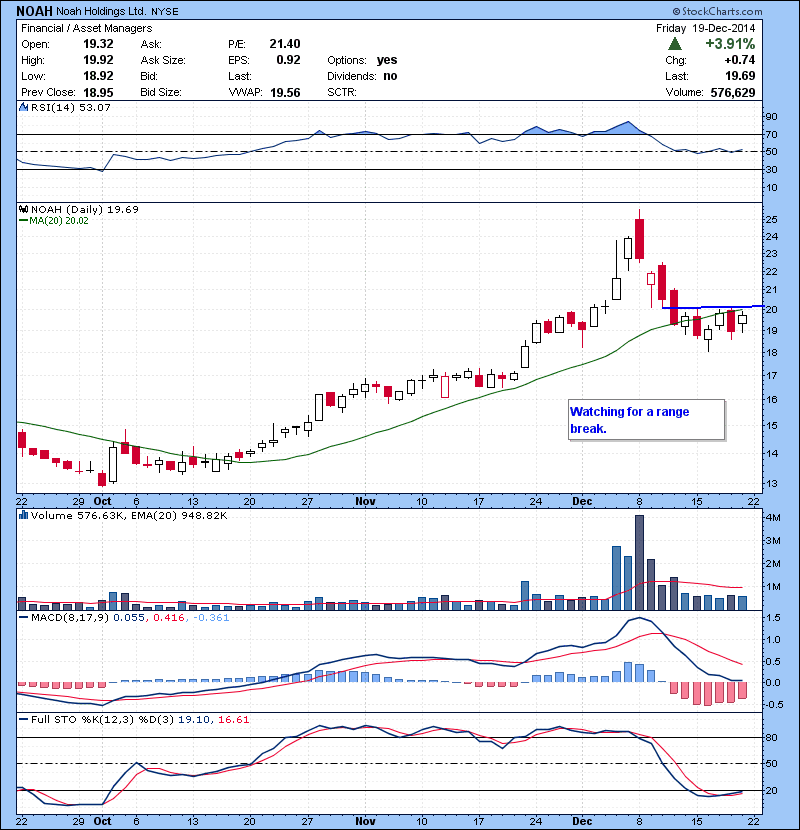Image resolution: width=800 pixels, height=830 pixels.
Task: Click the 80 tick on the stochastic axis
Action: (x=771, y=737)
